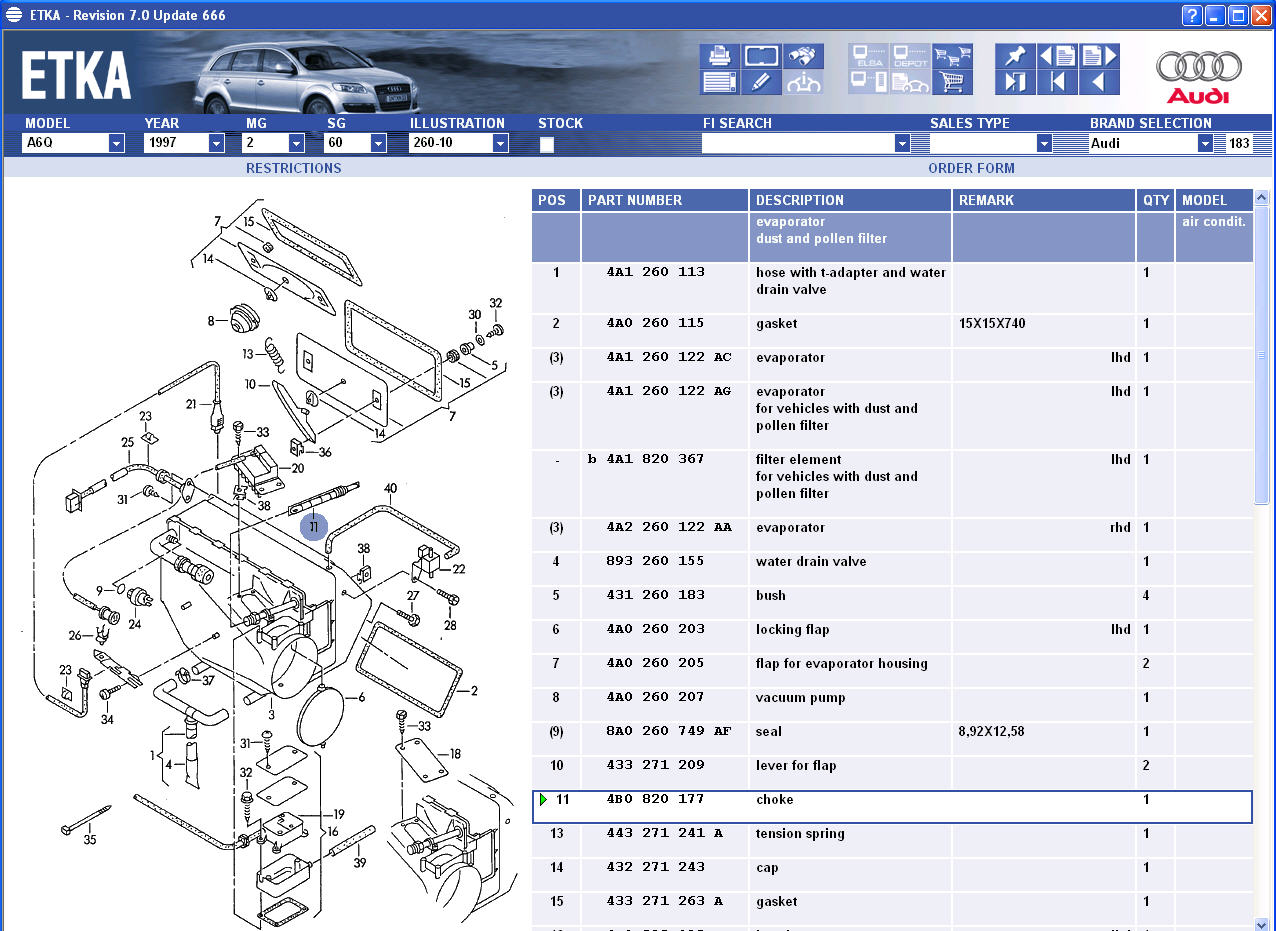Click the Audi rings logo
Viewport: 1276px width, 931px height.
pyautogui.click(x=1198, y=69)
